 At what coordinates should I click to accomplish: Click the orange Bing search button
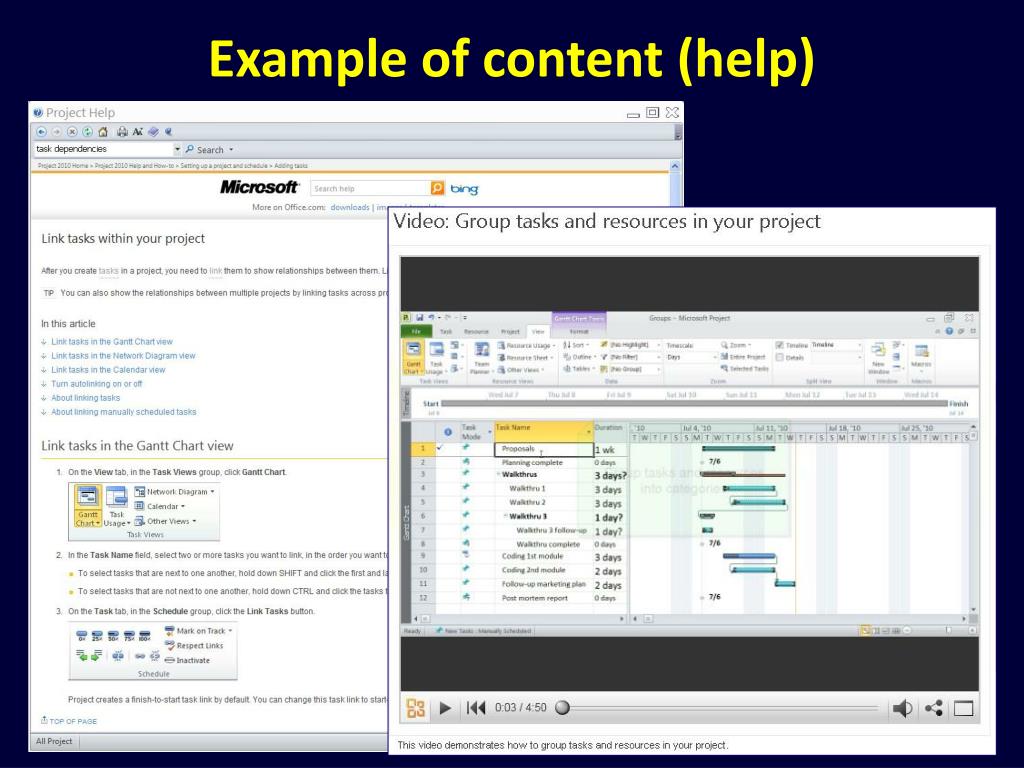click(x=437, y=188)
